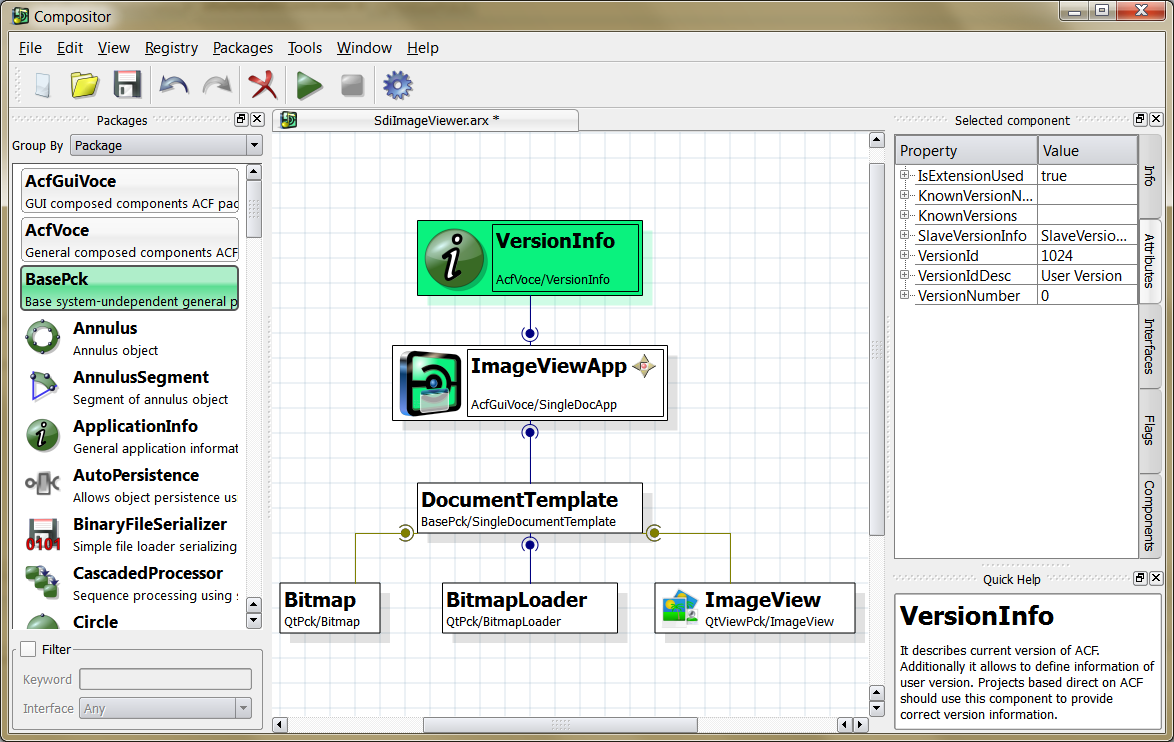The image size is (1174, 742).
Task: Save the project using the save icon
Action: (127, 85)
